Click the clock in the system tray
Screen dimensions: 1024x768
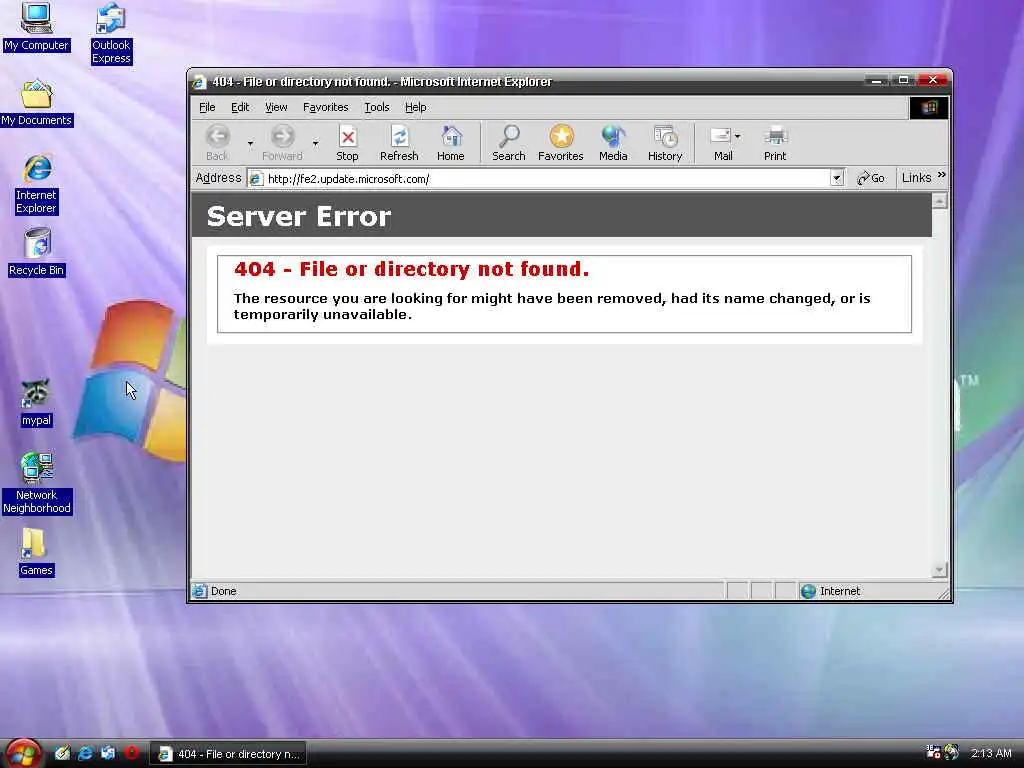coord(991,753)
